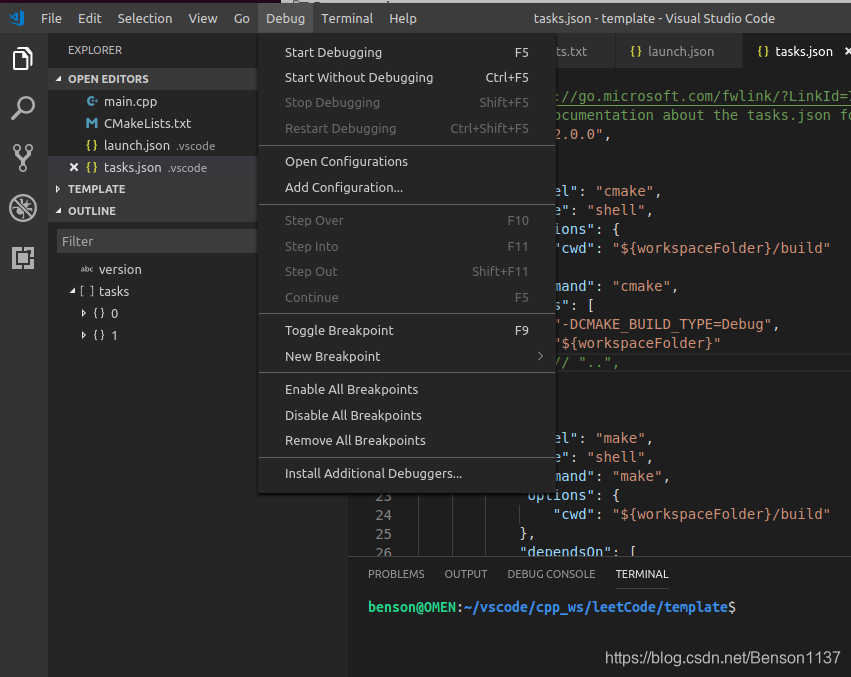Click the CMakeLists.txt file icon
The width and height of the screenshot is (851, 677).
(x=92, y=123)
